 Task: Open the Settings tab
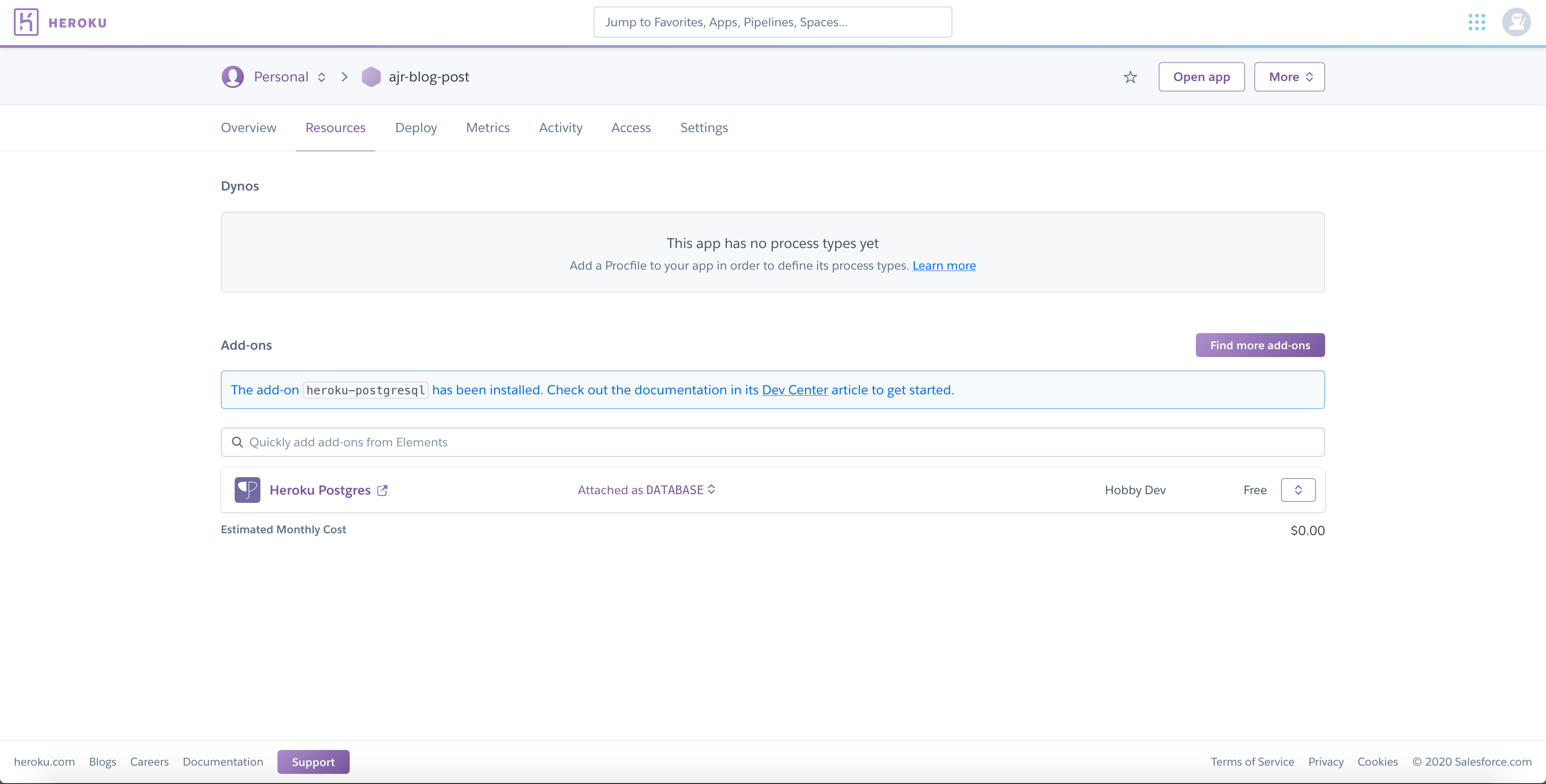click(x=704, y=127)
